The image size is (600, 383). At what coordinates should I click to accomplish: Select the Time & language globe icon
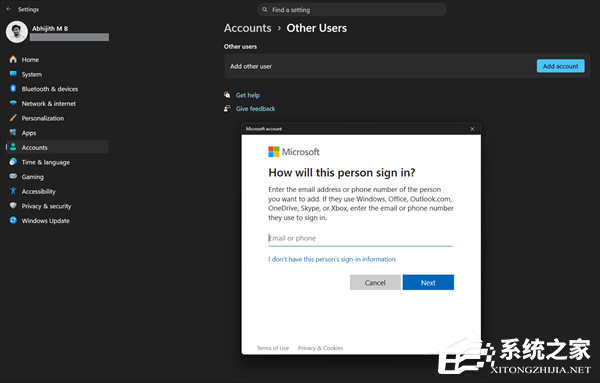click(x=13, y=162)
